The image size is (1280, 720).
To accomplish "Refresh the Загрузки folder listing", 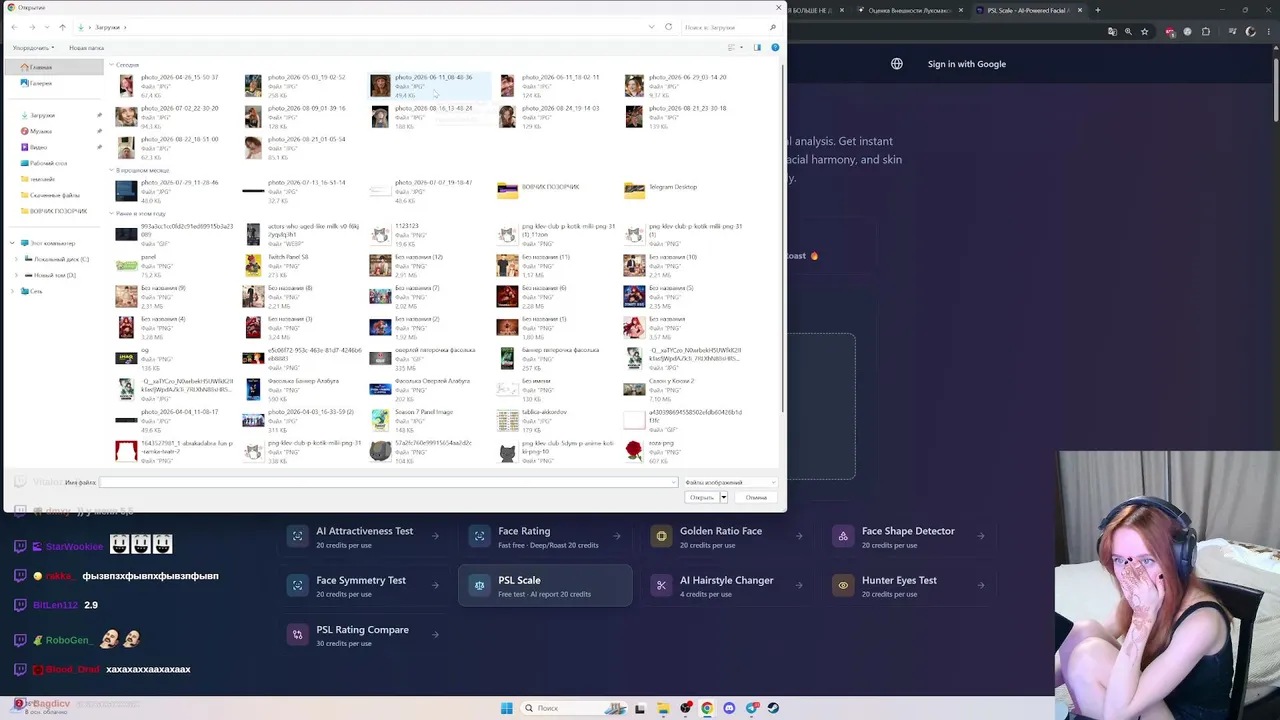I will [x=668, y=27].
